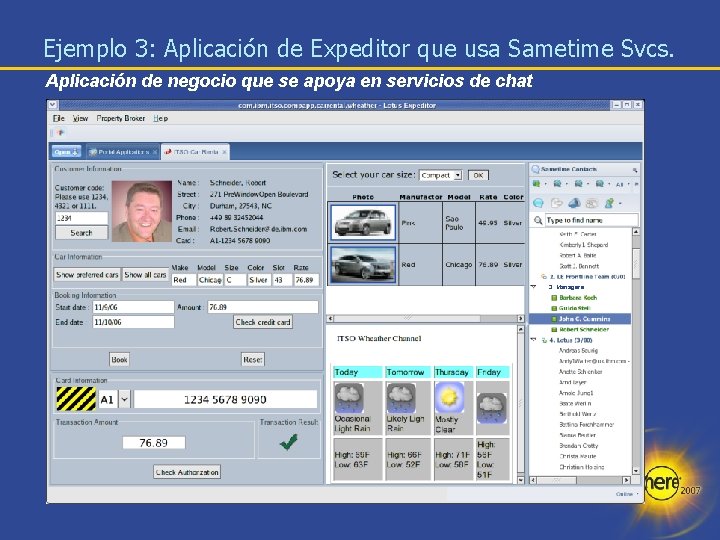Close the ITSO Car Rental tab
720x540 pixels.
(x=224, y=152)
